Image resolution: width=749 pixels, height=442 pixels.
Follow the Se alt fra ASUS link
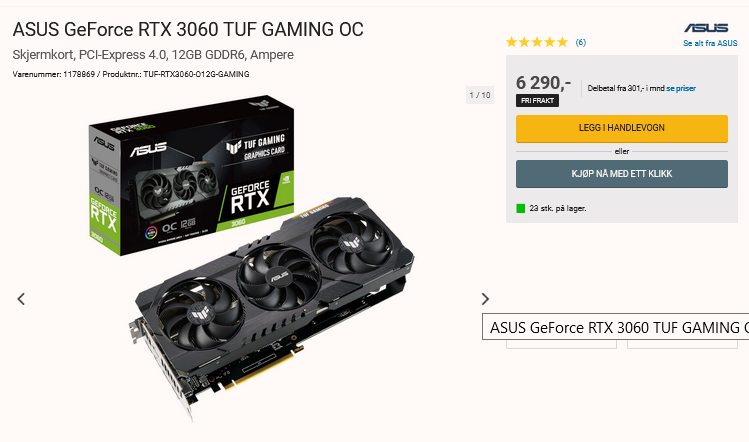click(710, 43)
